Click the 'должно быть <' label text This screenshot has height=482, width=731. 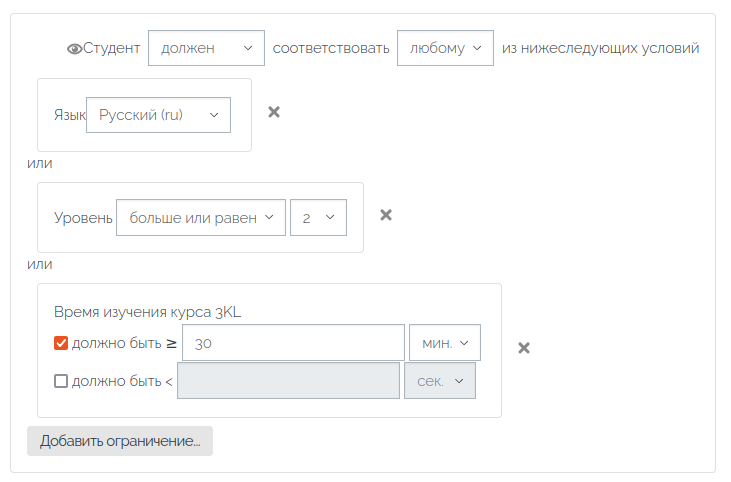pyautogui.click(x=122, y=381)
